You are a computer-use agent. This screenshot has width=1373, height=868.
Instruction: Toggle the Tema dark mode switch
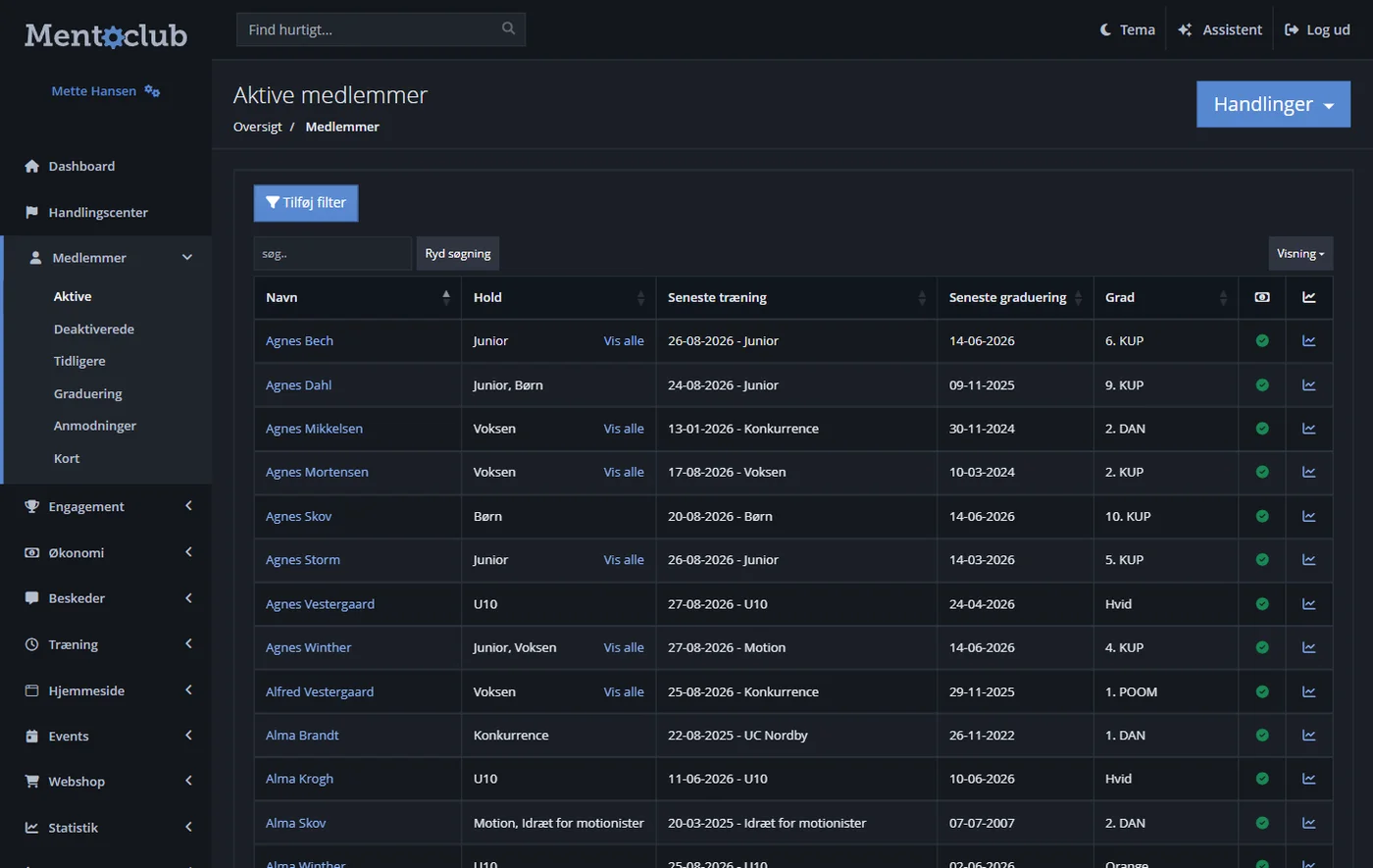1127,29
